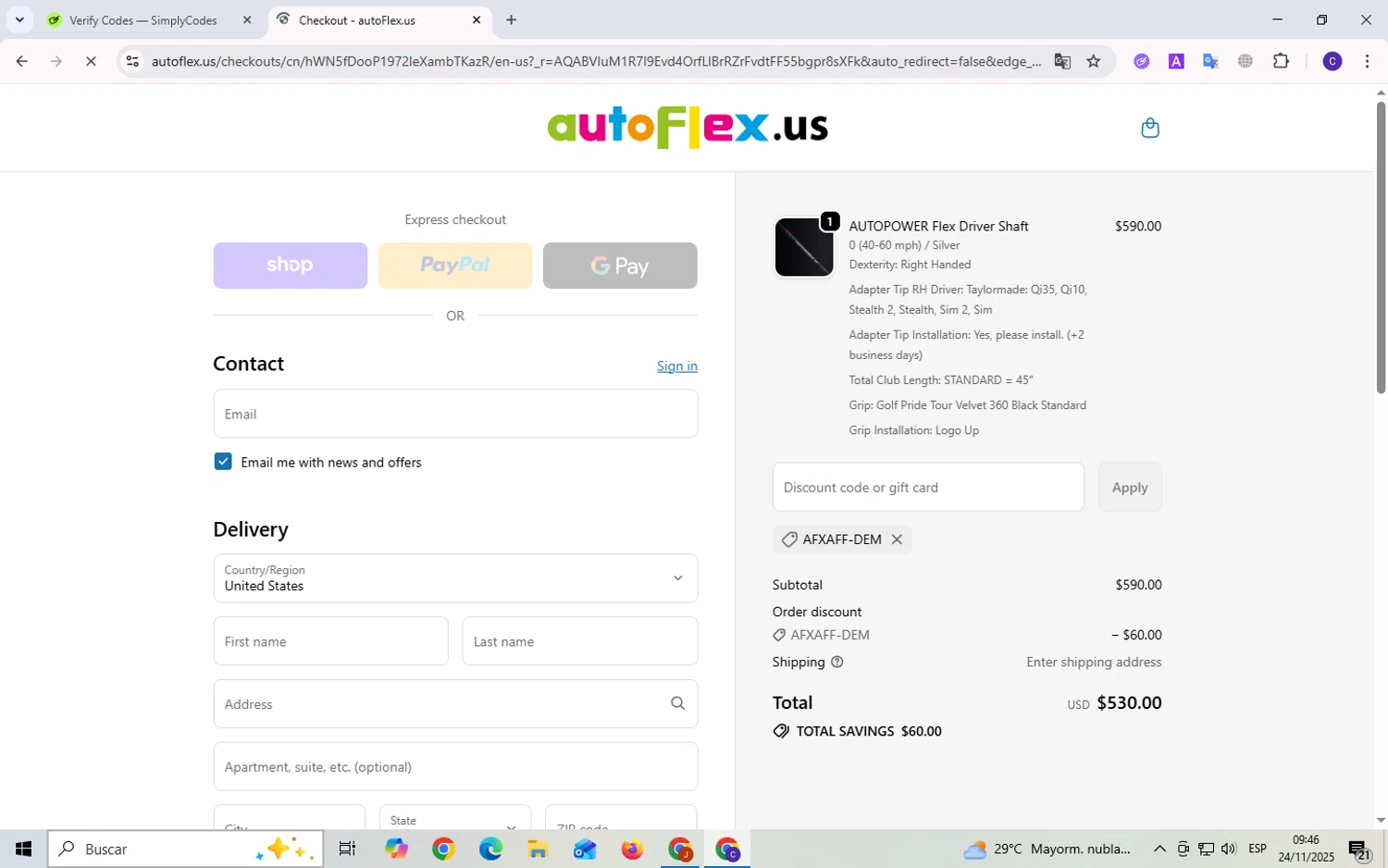This screenshot has width=1388, height=868.
Task: Click the shipping info question mark icon
Action: pos(837,663)
